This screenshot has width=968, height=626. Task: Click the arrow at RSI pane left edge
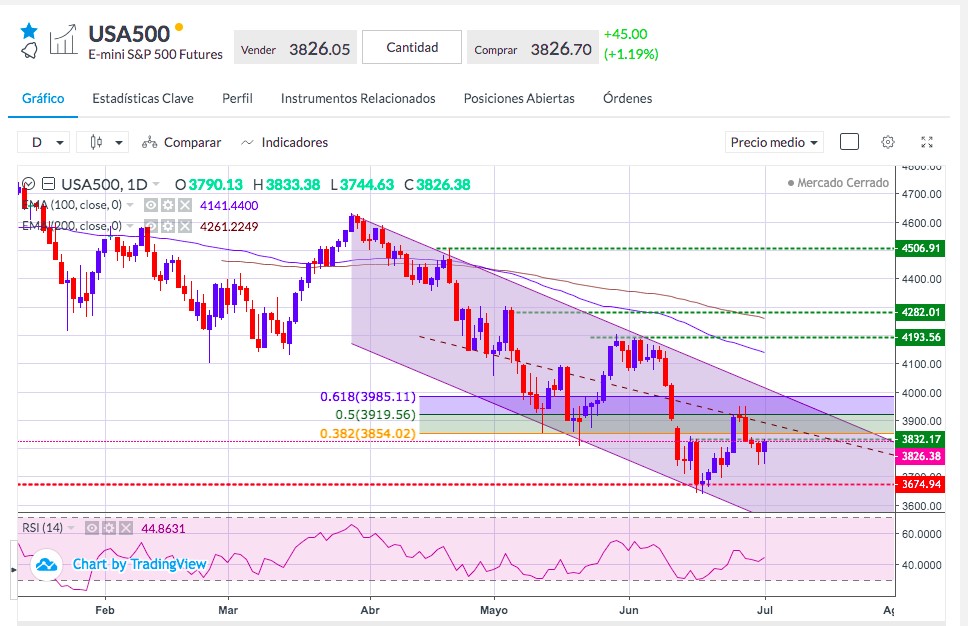[x=14, y=569]
